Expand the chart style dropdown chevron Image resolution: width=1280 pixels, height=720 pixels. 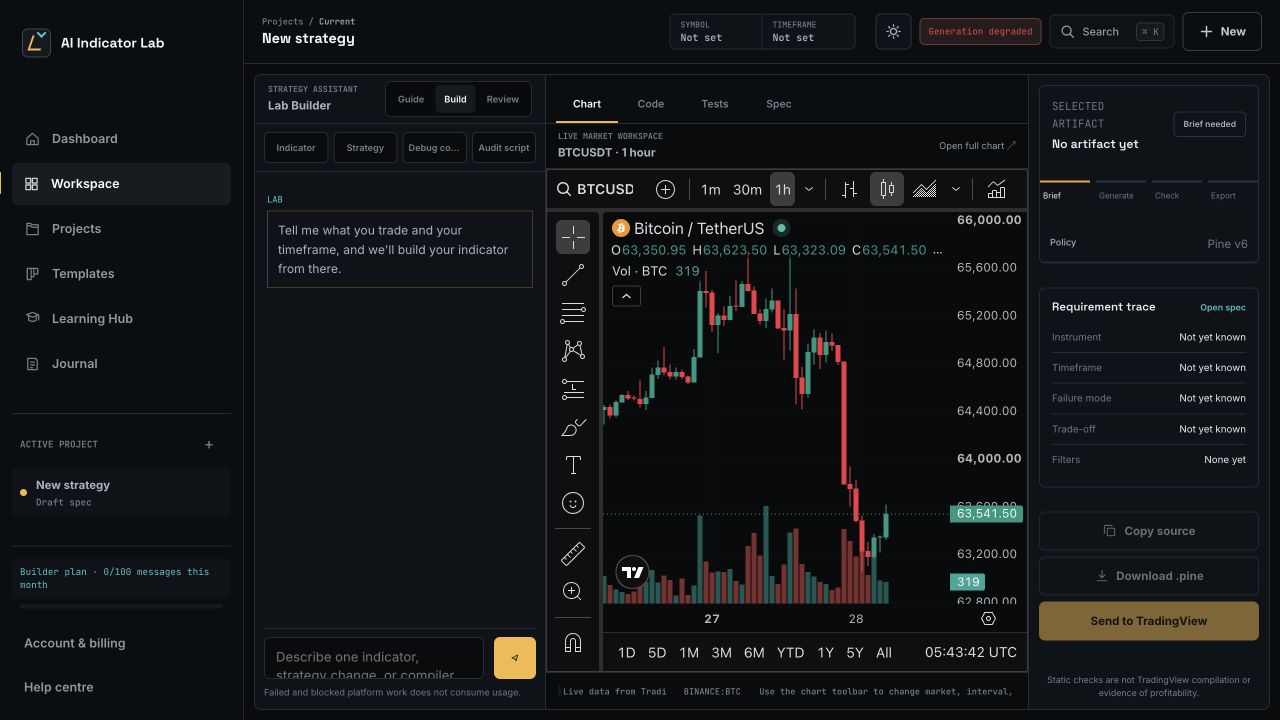(x=956, y=189)
